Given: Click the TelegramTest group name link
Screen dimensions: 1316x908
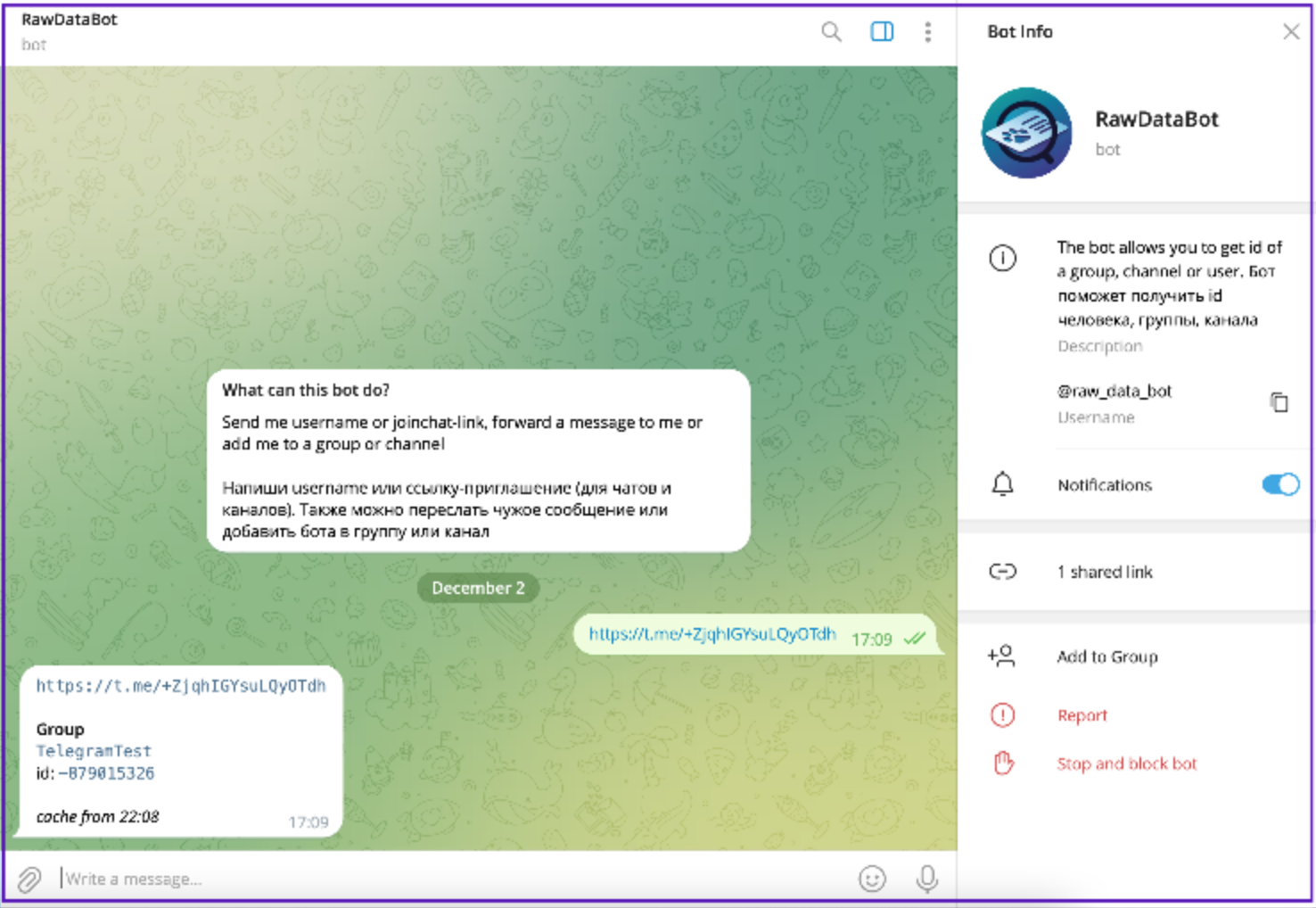Looking at the screenshot, I should pos(94,751).
